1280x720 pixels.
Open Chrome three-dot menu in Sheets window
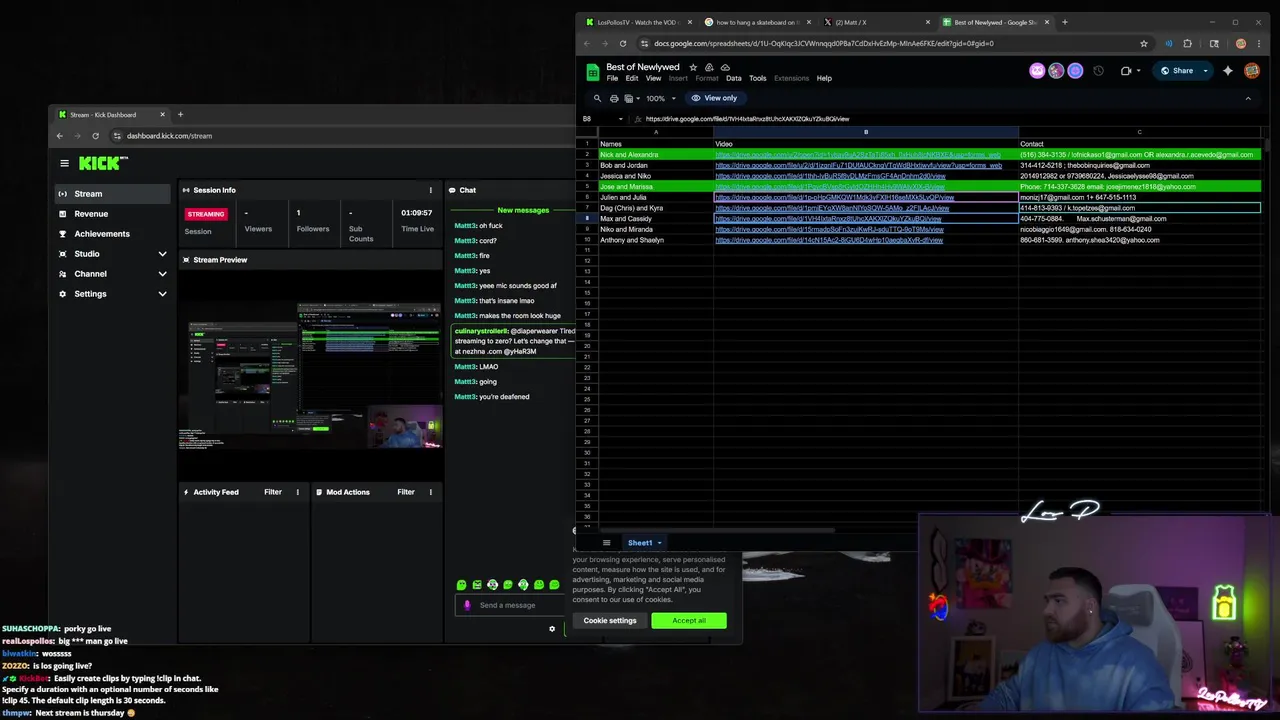pyautogui.click(x=1257, y=44)
